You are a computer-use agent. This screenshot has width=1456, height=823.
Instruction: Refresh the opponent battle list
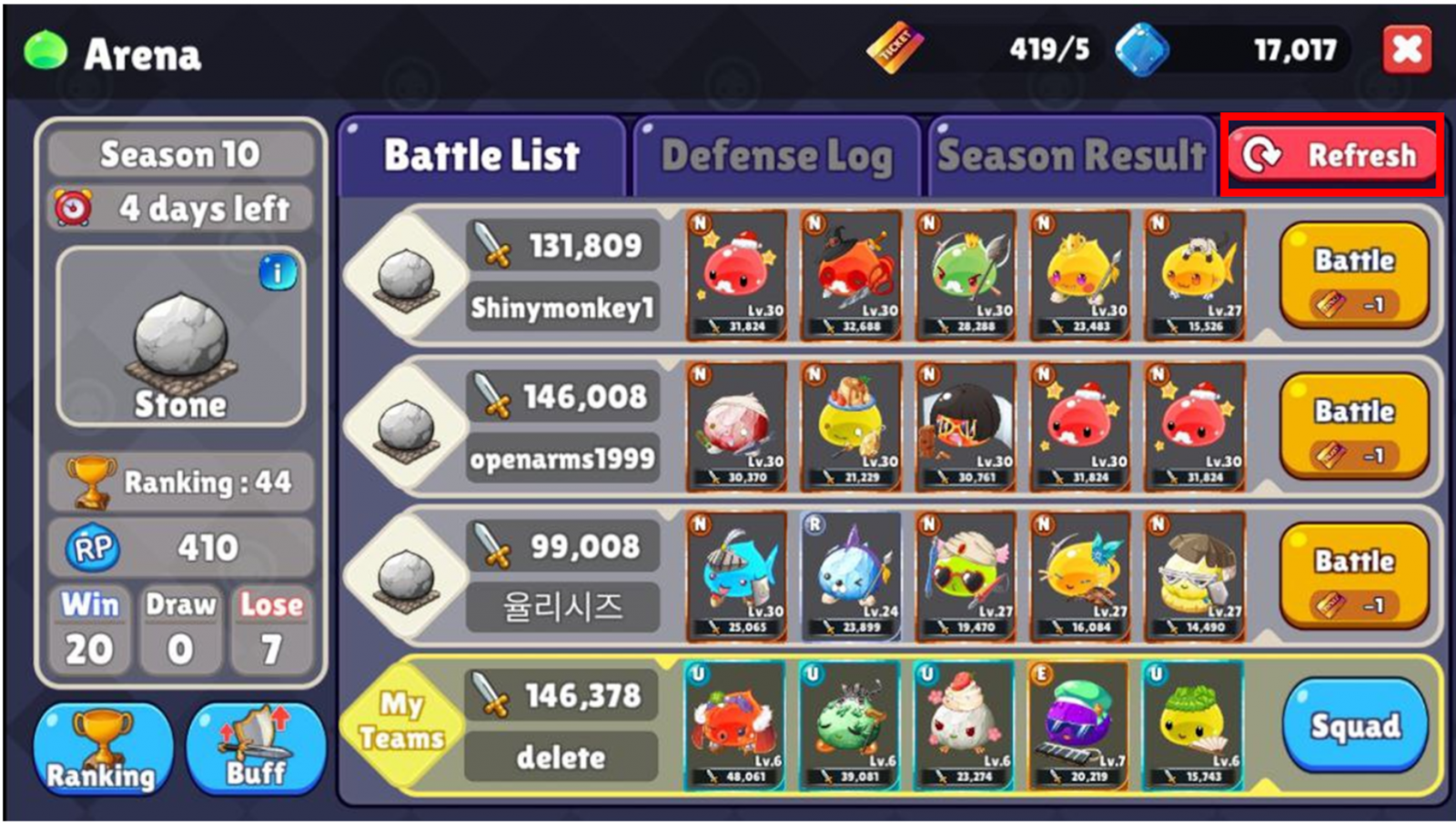coord(1333,155)
